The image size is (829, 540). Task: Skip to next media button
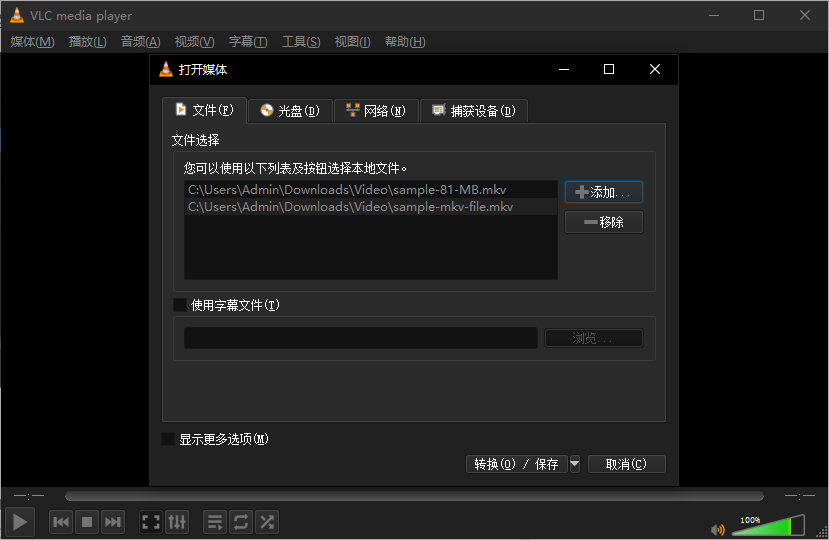(112, 523)
